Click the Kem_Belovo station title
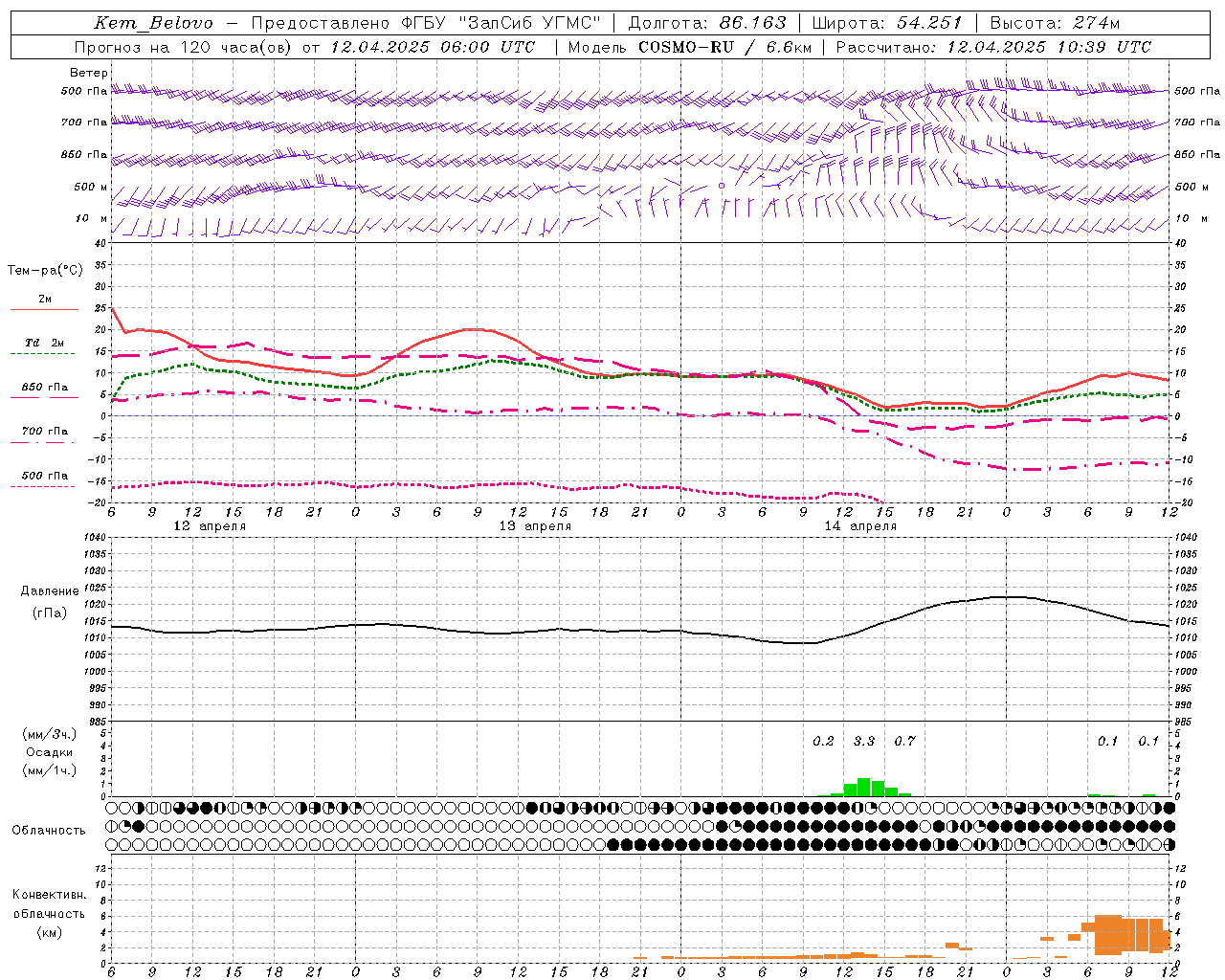Screen dimensions: 1225x980 click(154, 23)
